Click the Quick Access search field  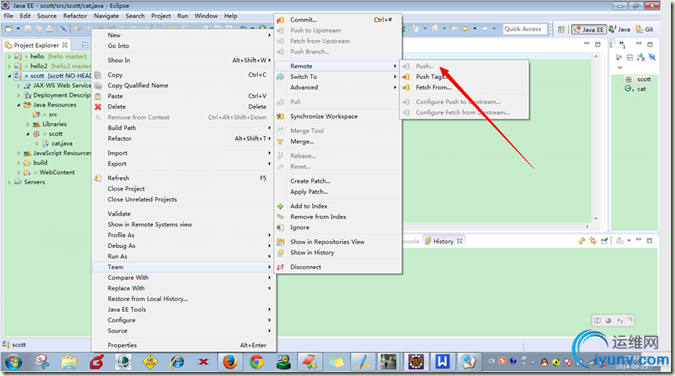(x=525, y=29)
